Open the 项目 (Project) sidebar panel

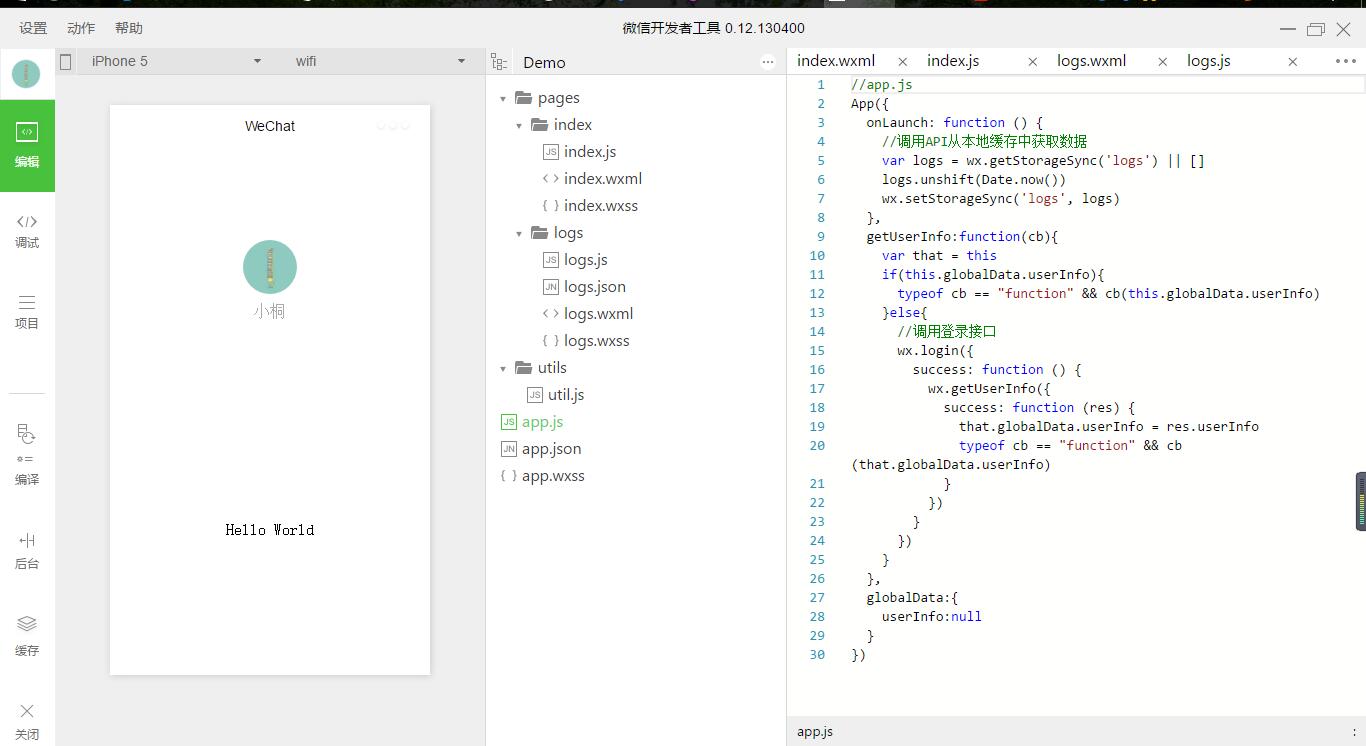tap(27, 312)
